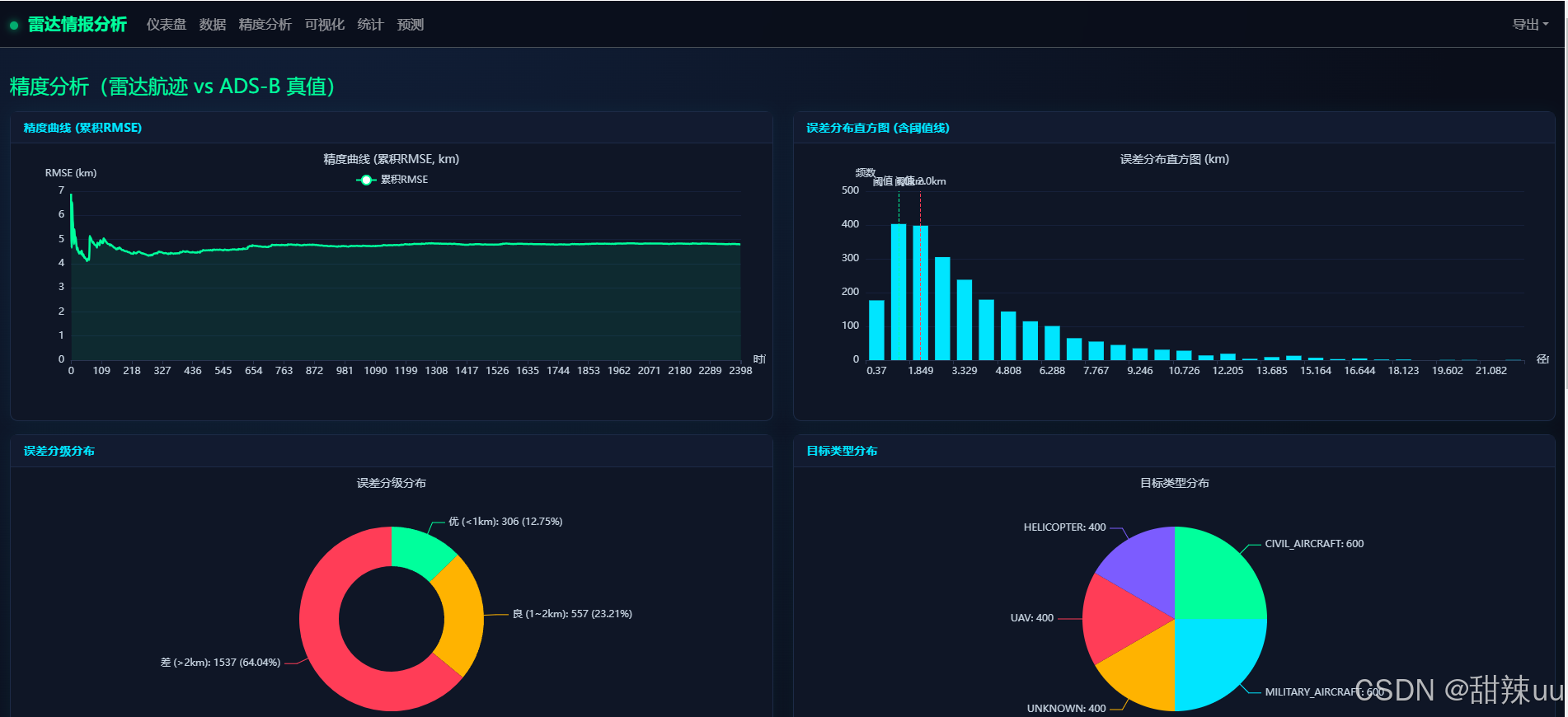Click the label 良 (1~2km): 557 (23.21%)
The width and height of the screenshot is (1568, 717).
[572, 614]
